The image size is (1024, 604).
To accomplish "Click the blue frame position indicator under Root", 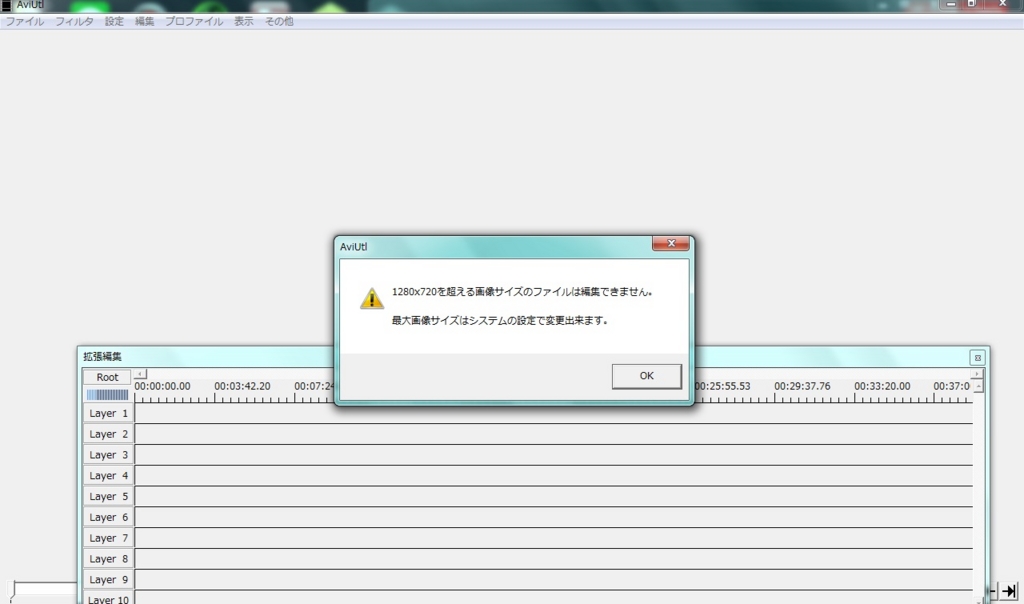I will pos(107,394).
